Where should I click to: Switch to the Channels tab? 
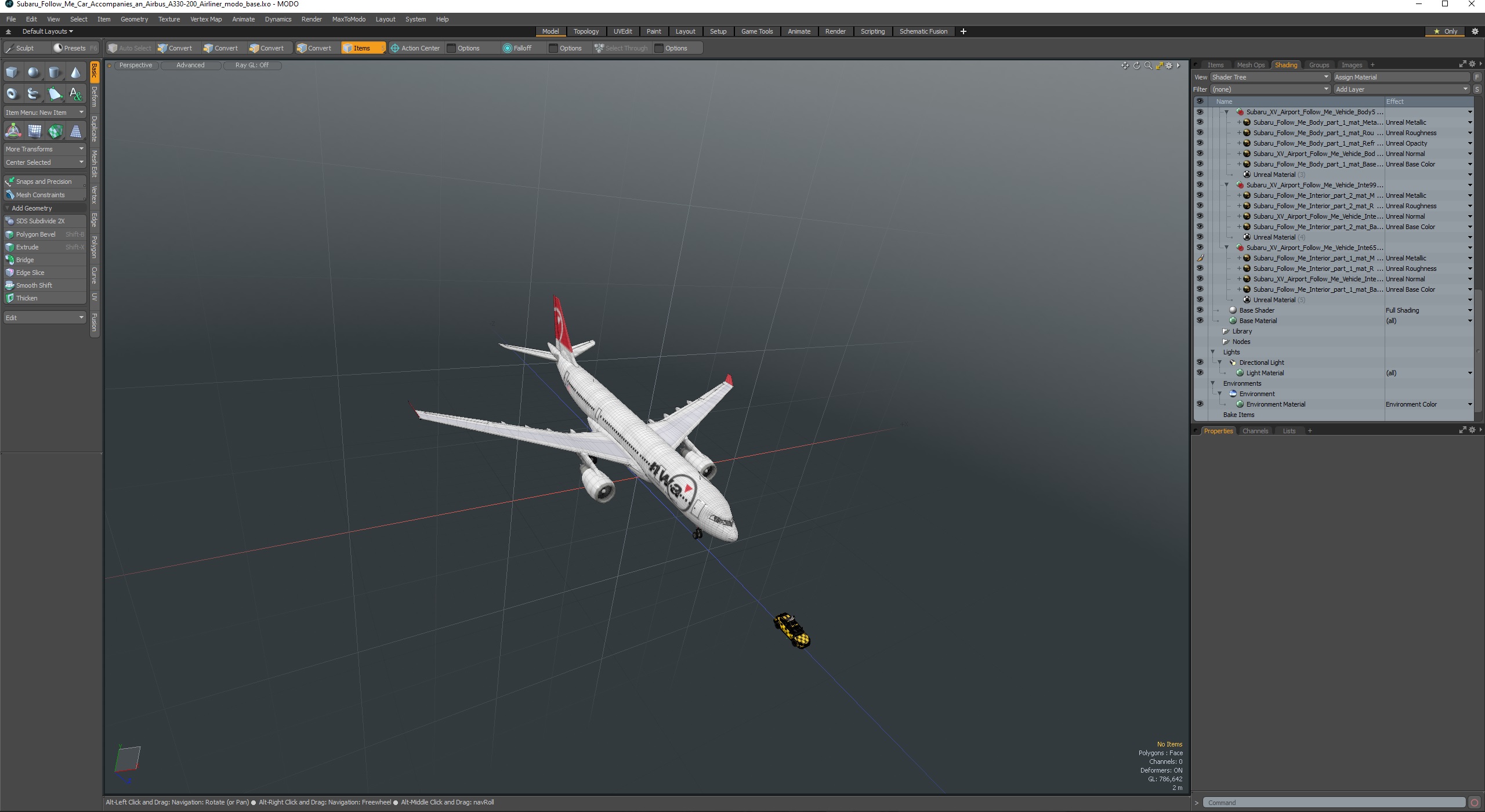[1255, 431]
